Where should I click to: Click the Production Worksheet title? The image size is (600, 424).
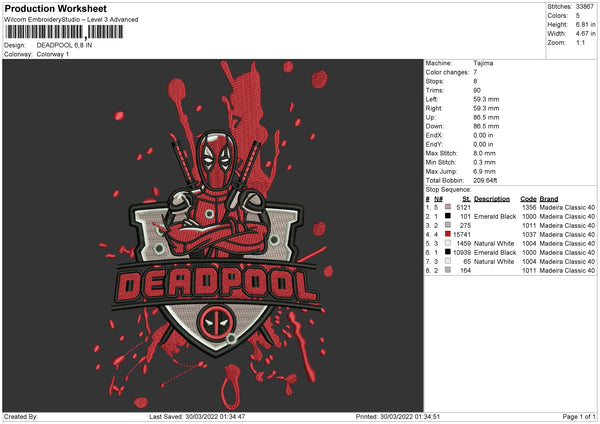pos(55,8)
